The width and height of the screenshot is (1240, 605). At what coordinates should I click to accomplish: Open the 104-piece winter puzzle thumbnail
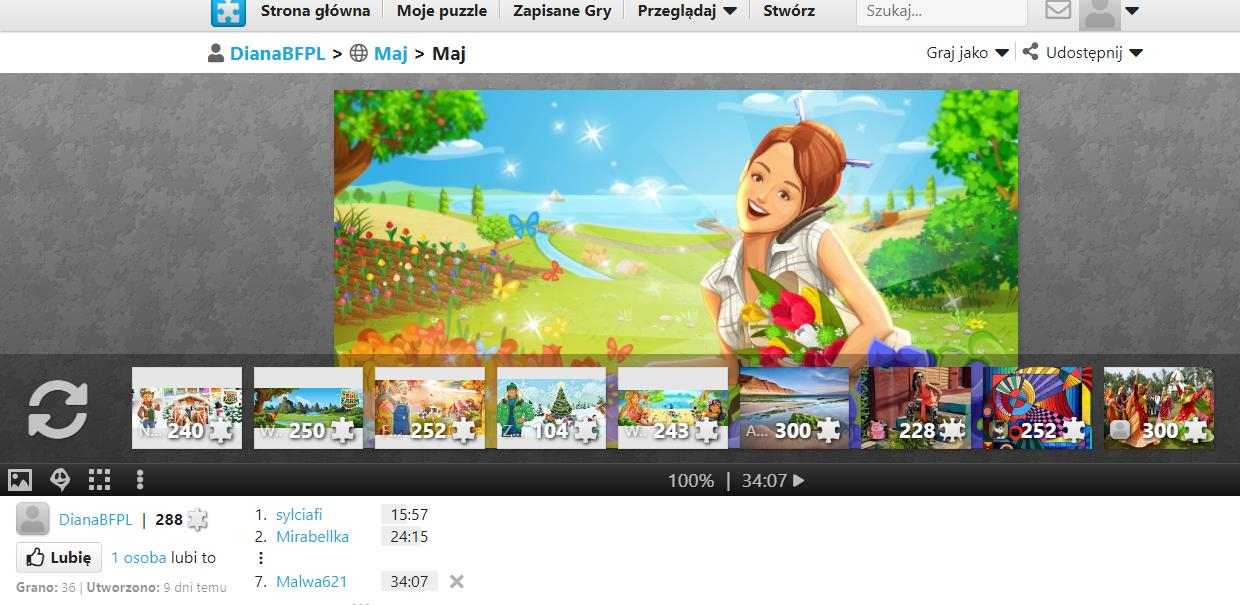pyautogui.click(x=551, y=408)
